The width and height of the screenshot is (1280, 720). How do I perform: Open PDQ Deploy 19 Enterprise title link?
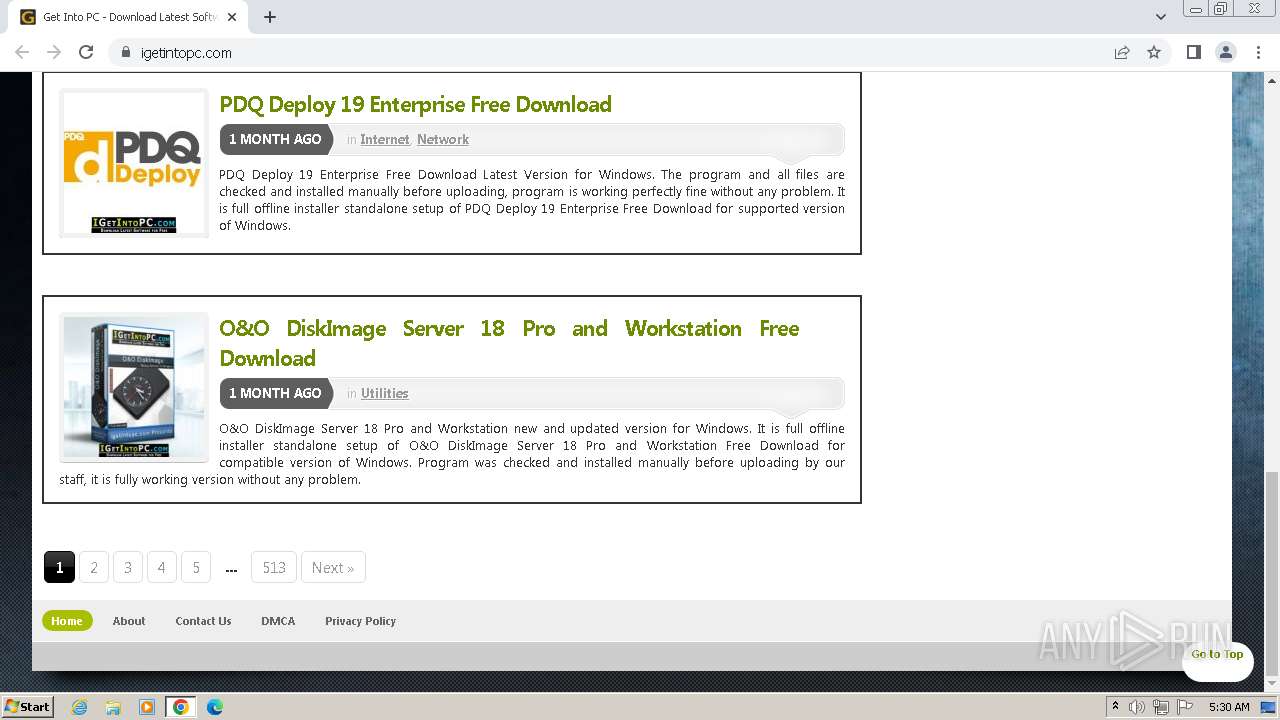click(415, 105)
